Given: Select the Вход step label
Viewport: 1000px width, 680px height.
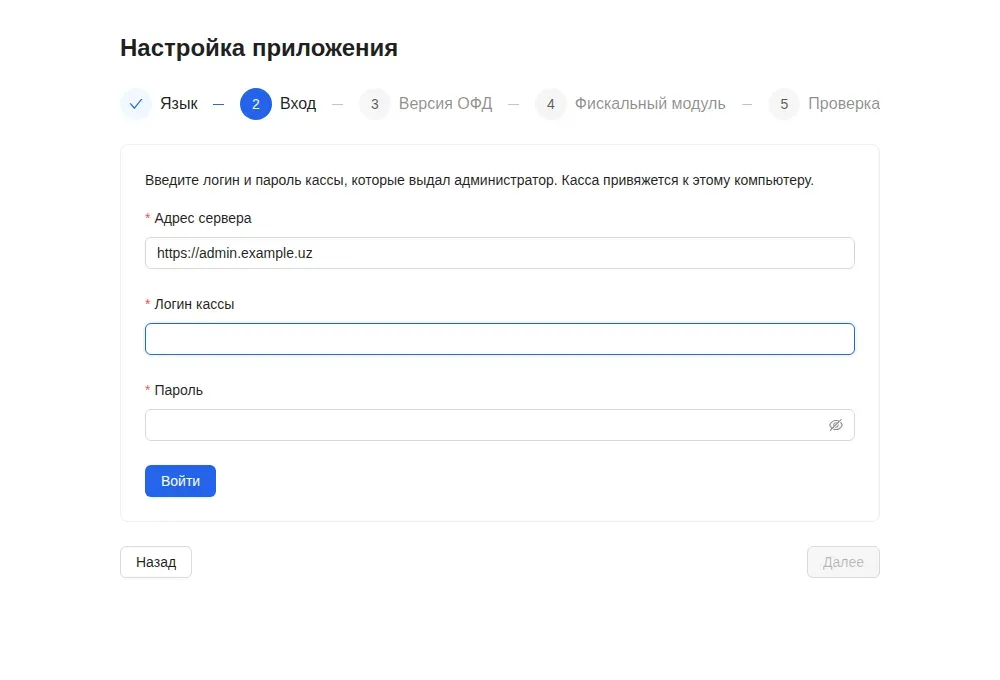Looking at the screenshot, I should tap(298, 104).
